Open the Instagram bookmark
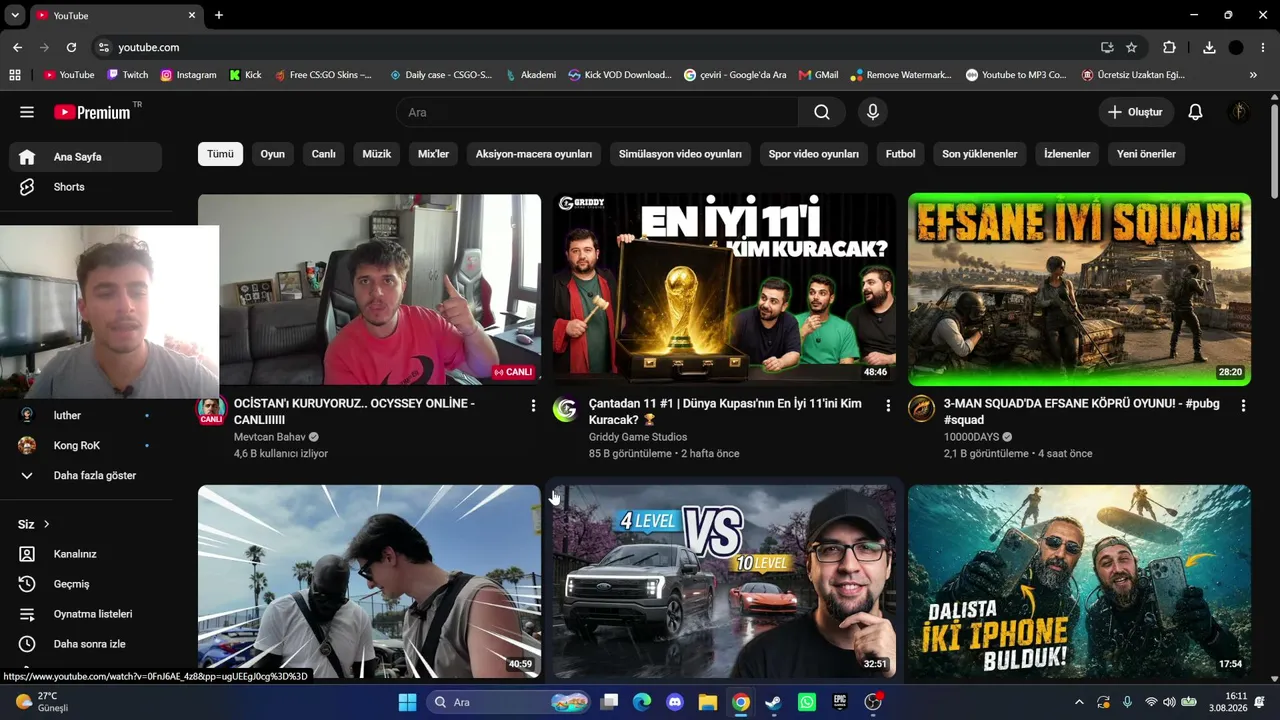Screen dimensions: 1280x720 click(x=188, y=75)
